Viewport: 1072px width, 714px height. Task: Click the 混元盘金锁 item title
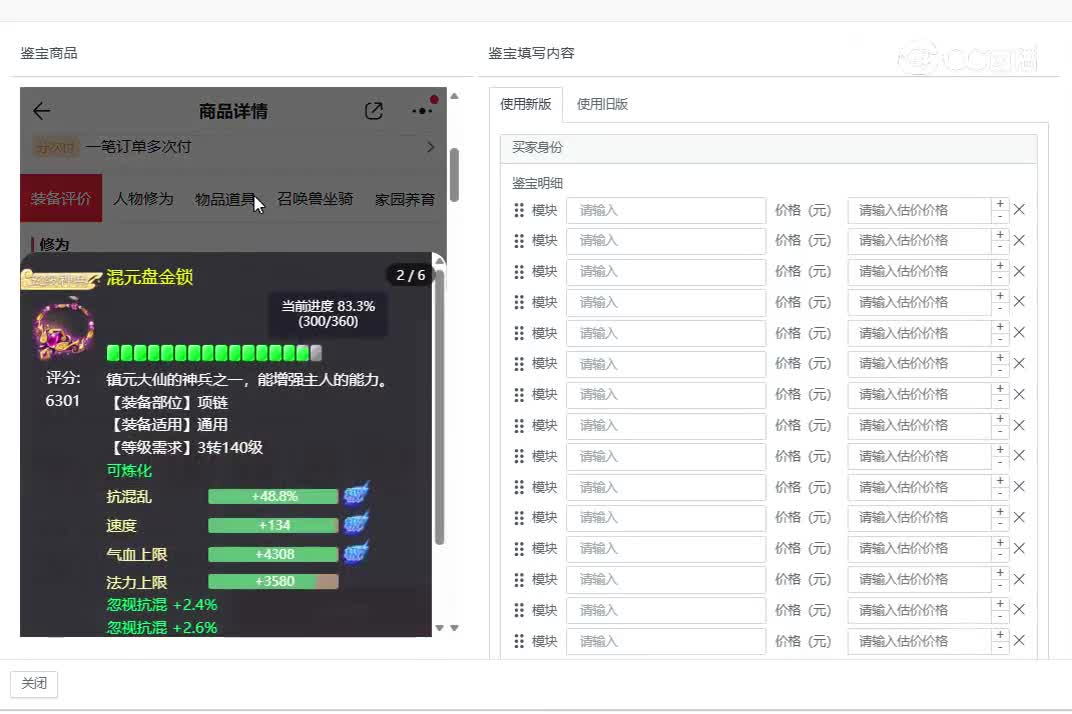[150, 277]
